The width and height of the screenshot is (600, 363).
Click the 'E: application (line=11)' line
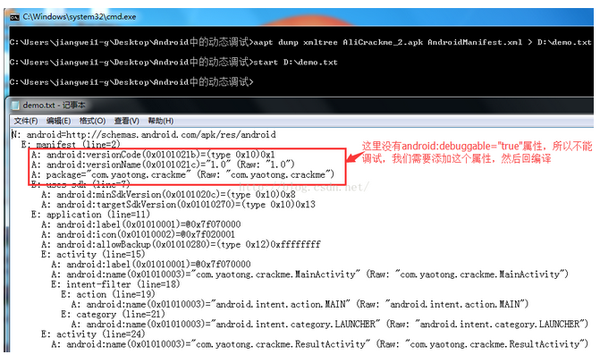pyautogui.click(x=91, y=214)
